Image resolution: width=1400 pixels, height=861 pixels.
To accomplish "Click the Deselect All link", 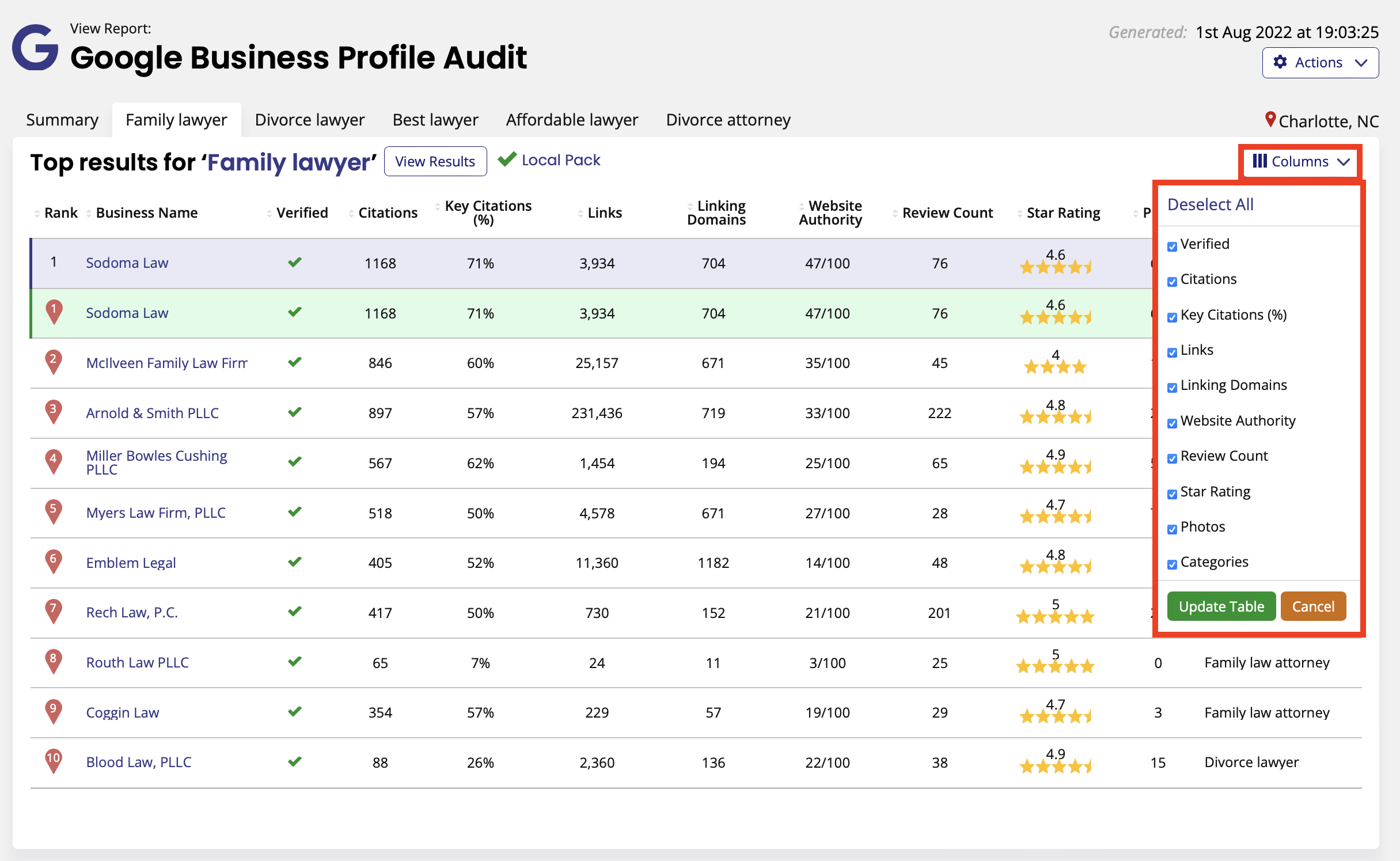I will tap(1210, 204).
